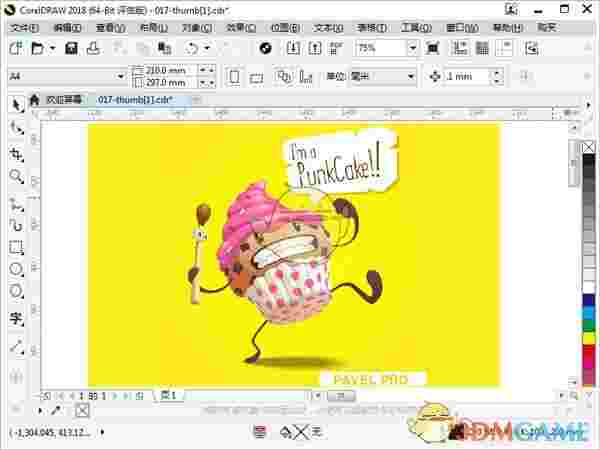This screenshot has width=600, height=450.
Task: Save the document with the floppy disk icon
Action: tap(72, 48)
